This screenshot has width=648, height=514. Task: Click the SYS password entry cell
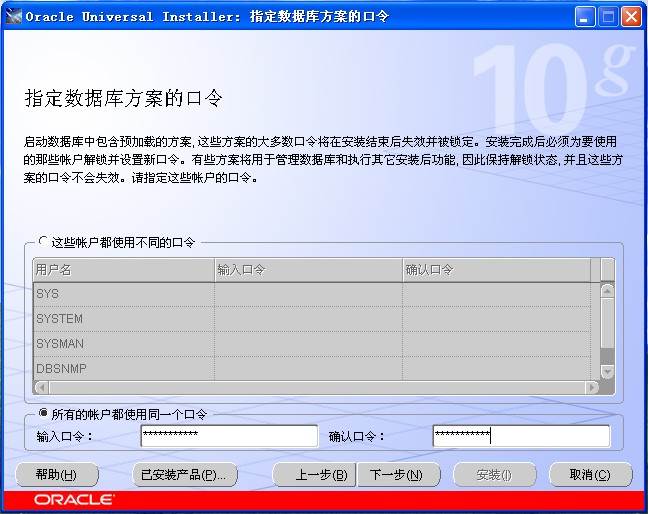309,294
